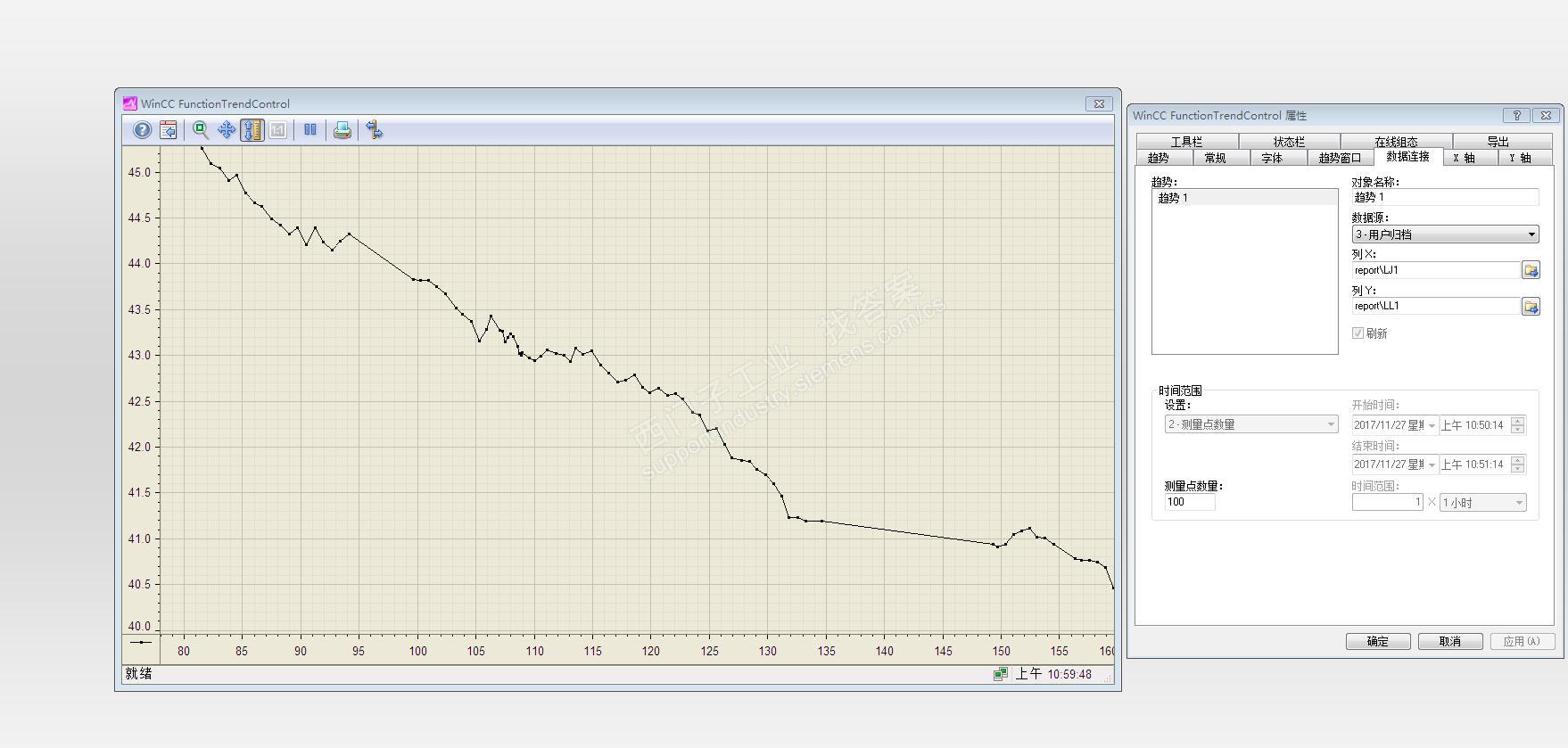Confirm with the 确定 button
Screen dimensions: 1568x748
(x=1378, y=642)
